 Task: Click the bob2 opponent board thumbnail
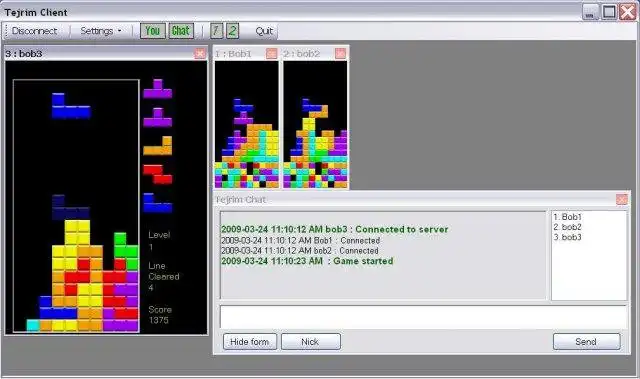pyautogui.click(x=316, y=124)
